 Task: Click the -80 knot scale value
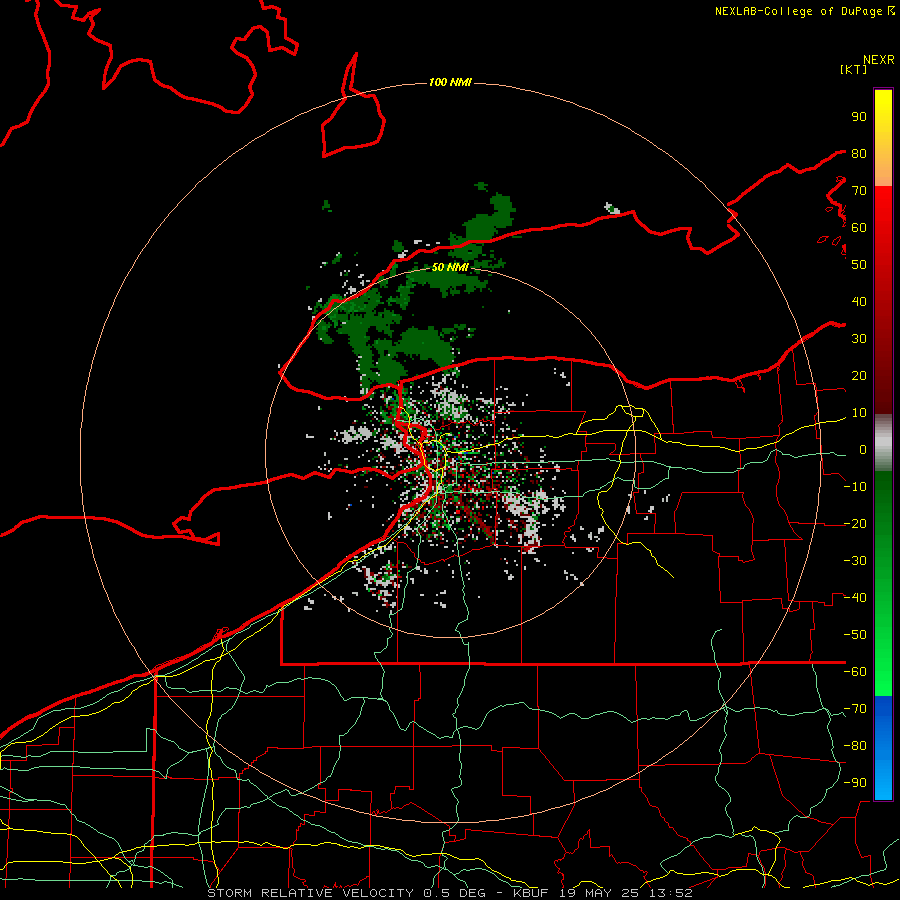(855, 746)
